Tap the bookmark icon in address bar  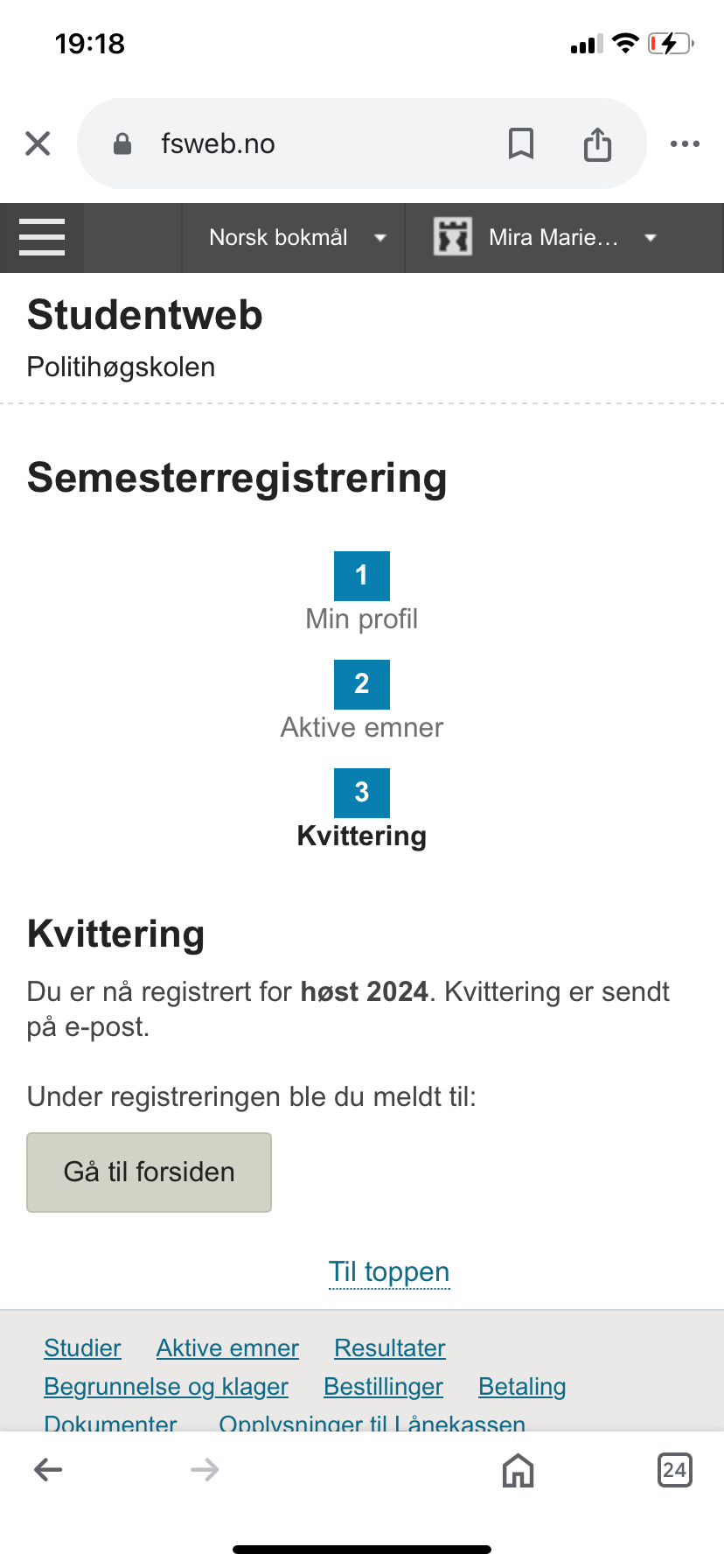tap(521, 143)
